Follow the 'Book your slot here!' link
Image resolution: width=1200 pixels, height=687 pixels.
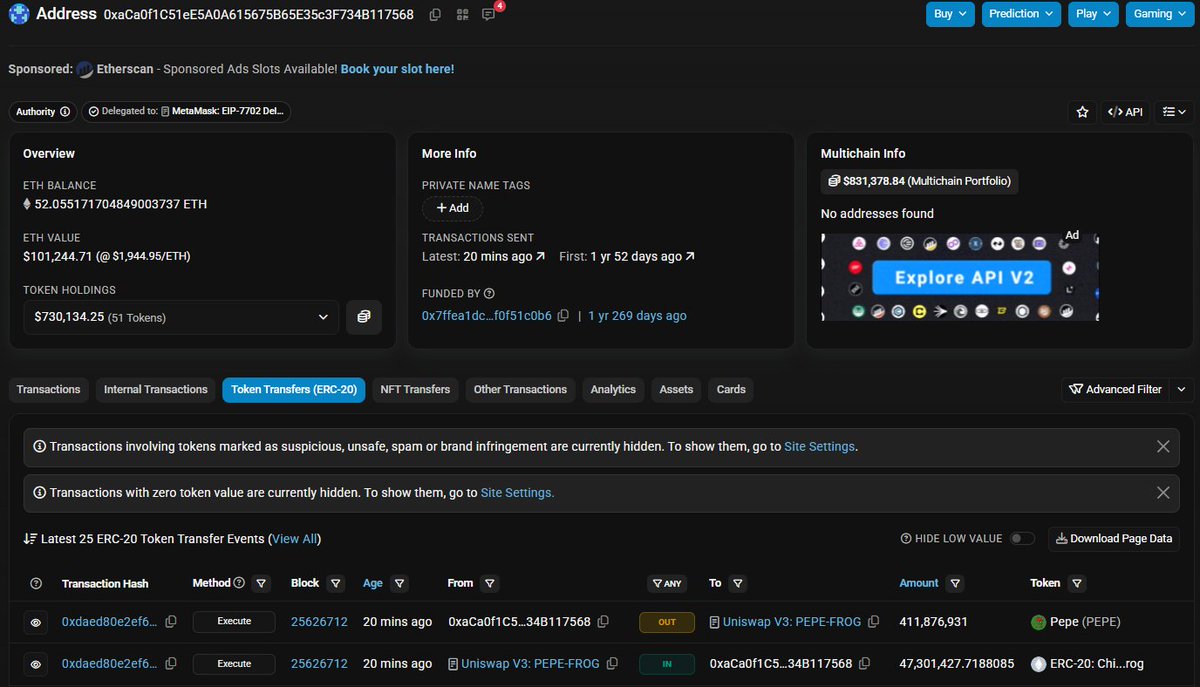[x=397, y=69]
